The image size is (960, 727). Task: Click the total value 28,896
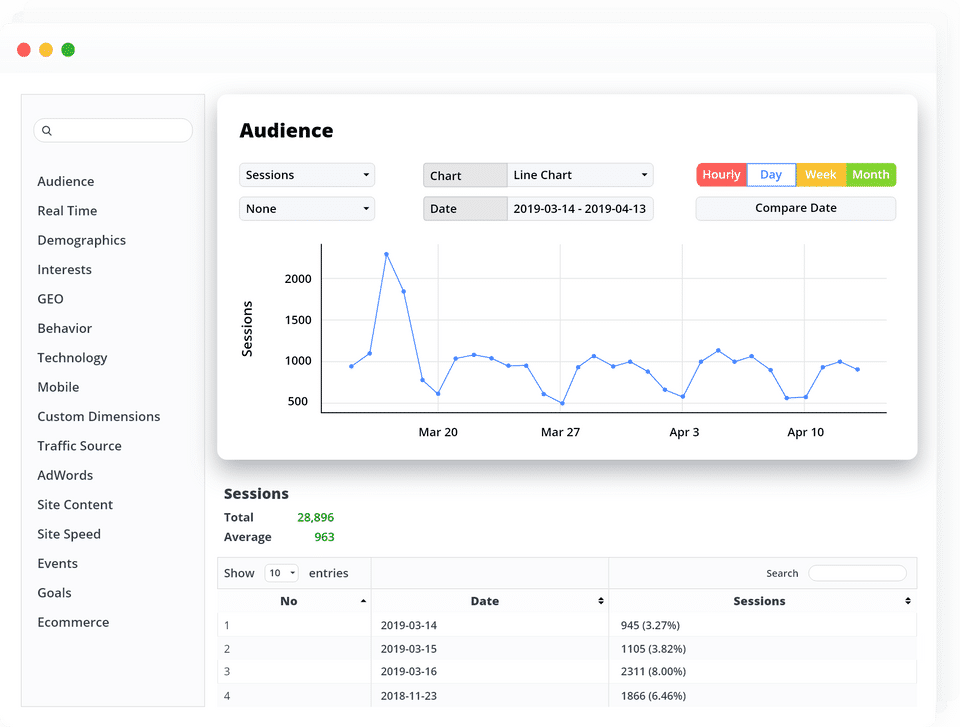315,518
